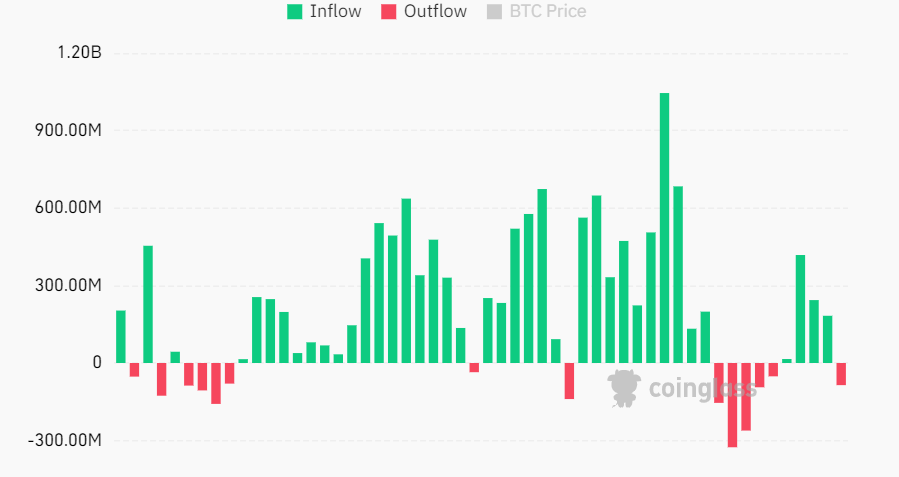Image resolution: width=899 pixels, height=477 pixels.
Task: Click the first green bar on far left
Action: (x=121, y=336)
